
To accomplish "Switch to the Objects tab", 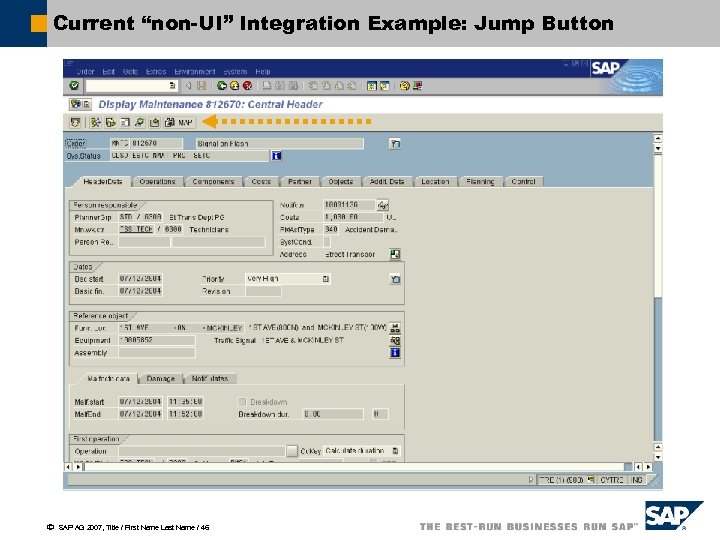I will [341, 181].
